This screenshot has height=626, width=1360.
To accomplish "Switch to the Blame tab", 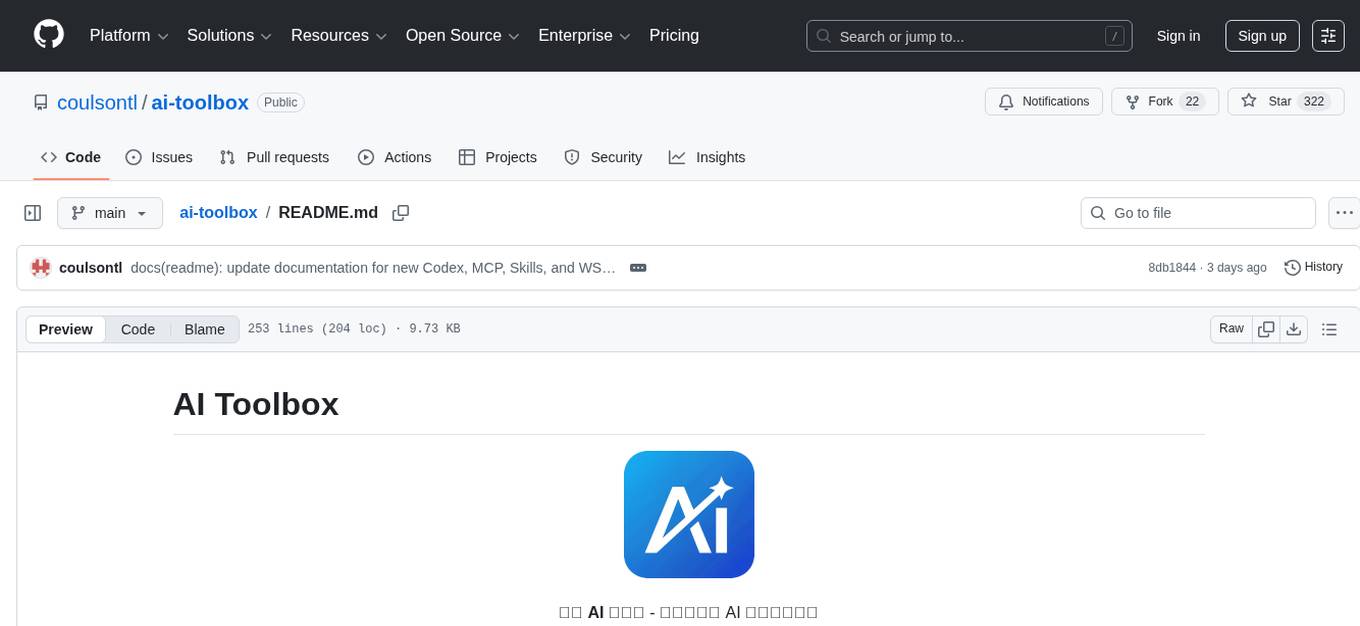I will (x=204, y=328).
